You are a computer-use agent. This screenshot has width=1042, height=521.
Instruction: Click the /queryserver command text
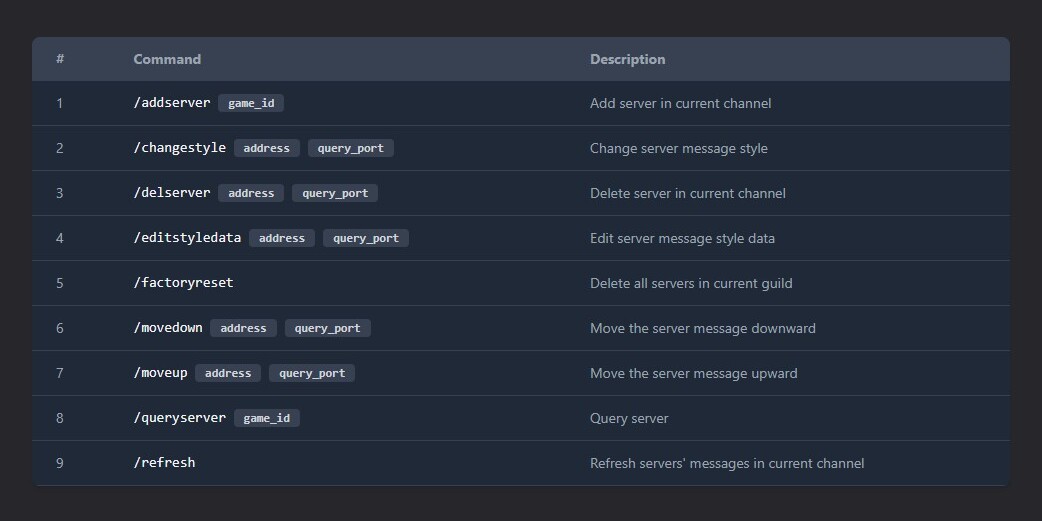(180, 418)
